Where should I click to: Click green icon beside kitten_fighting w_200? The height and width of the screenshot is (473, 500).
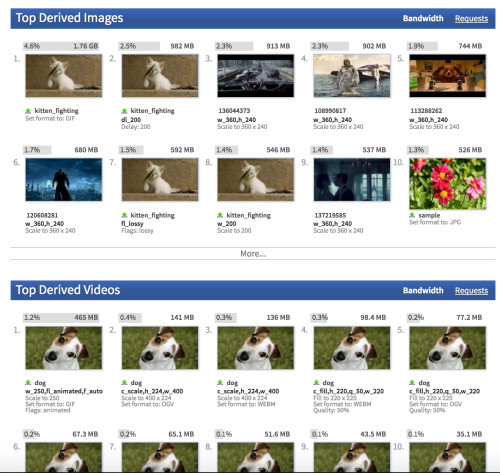(220, 215)
